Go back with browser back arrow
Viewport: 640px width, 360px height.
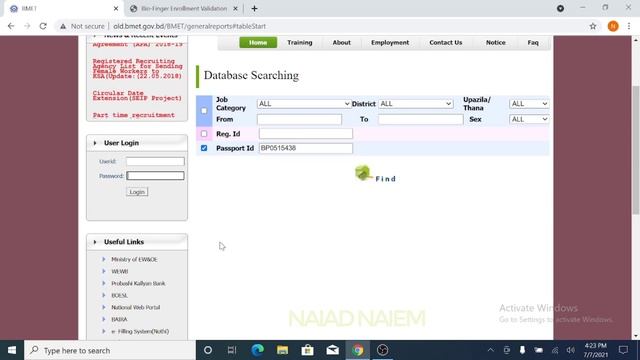[11, 26]
